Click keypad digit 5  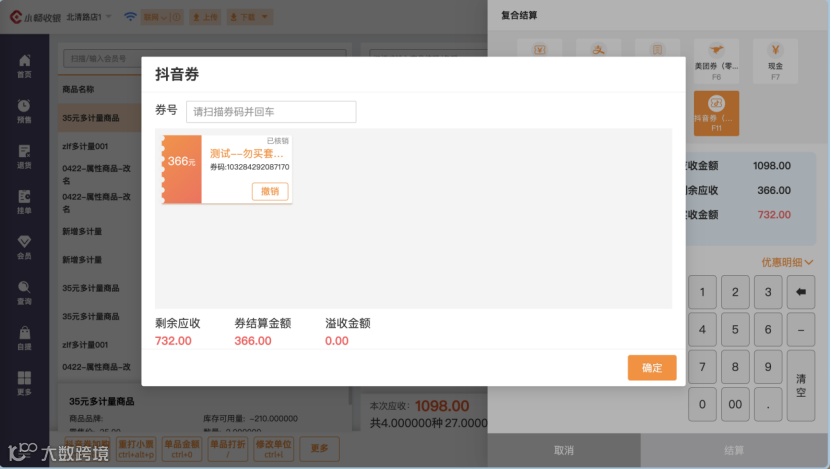[735, 330]
